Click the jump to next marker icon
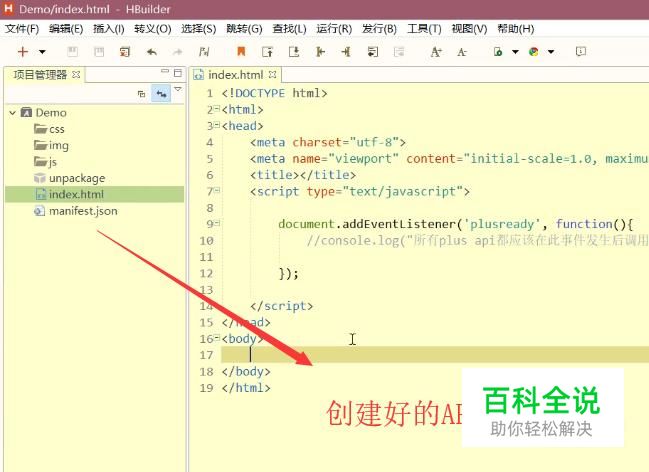The image size is (649, 472). (x=294, y=52)
